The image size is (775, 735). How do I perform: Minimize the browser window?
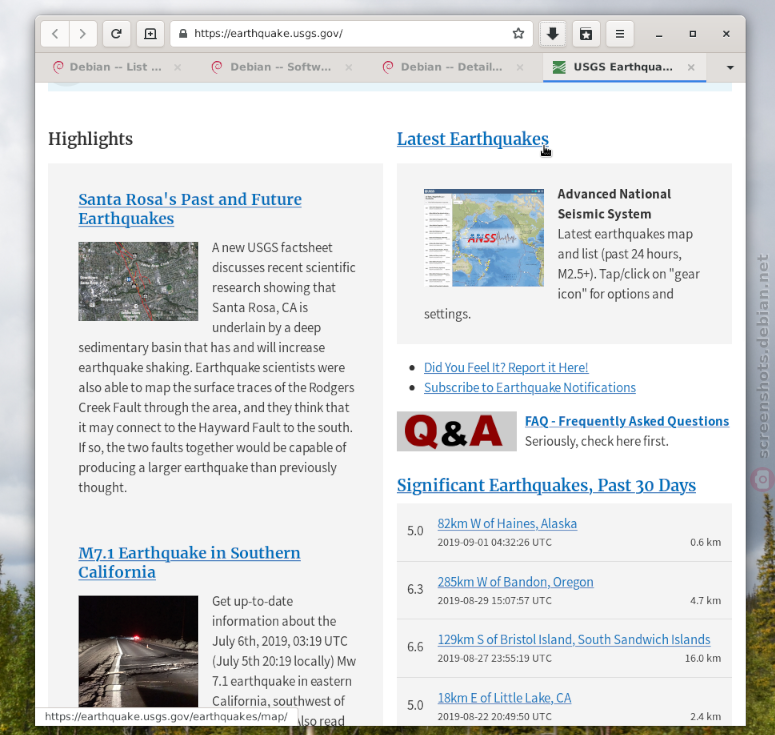click(x=659, y=34)
